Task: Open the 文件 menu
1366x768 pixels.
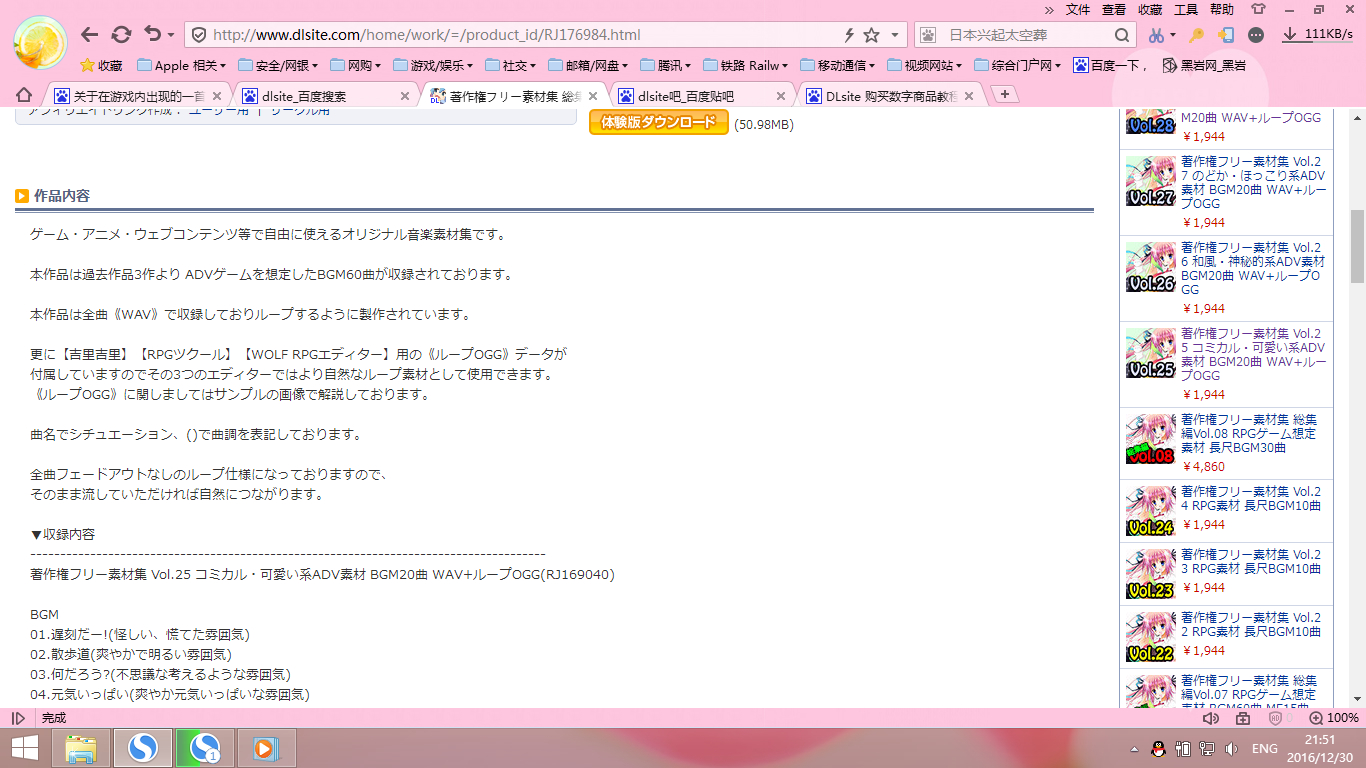Action: tap(1078, 10)
